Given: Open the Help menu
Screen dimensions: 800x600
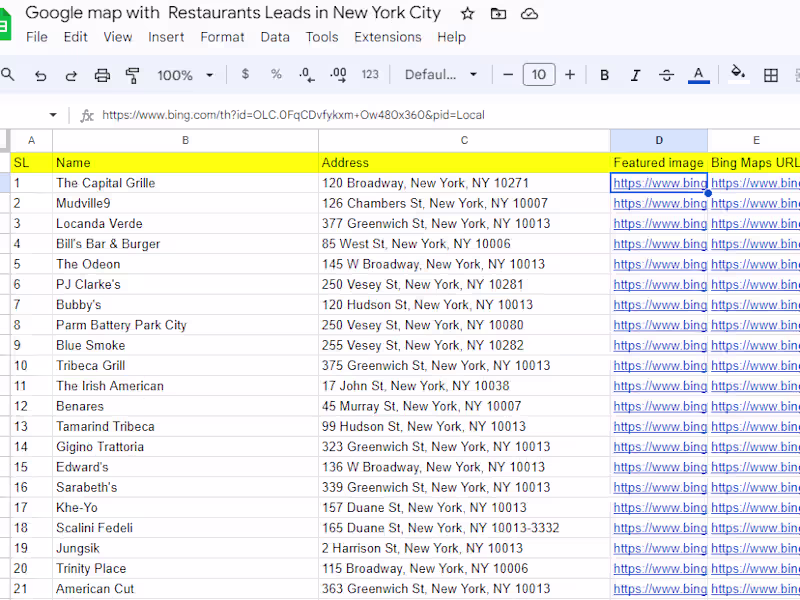Looking at the screenshot, I should [x=452, y=37].
